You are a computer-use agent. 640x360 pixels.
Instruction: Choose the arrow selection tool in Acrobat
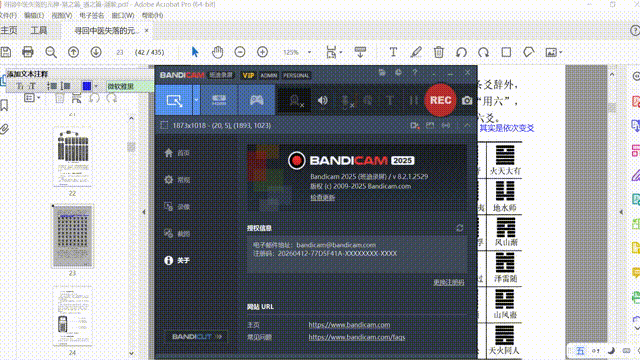click(x=195, y=52)
